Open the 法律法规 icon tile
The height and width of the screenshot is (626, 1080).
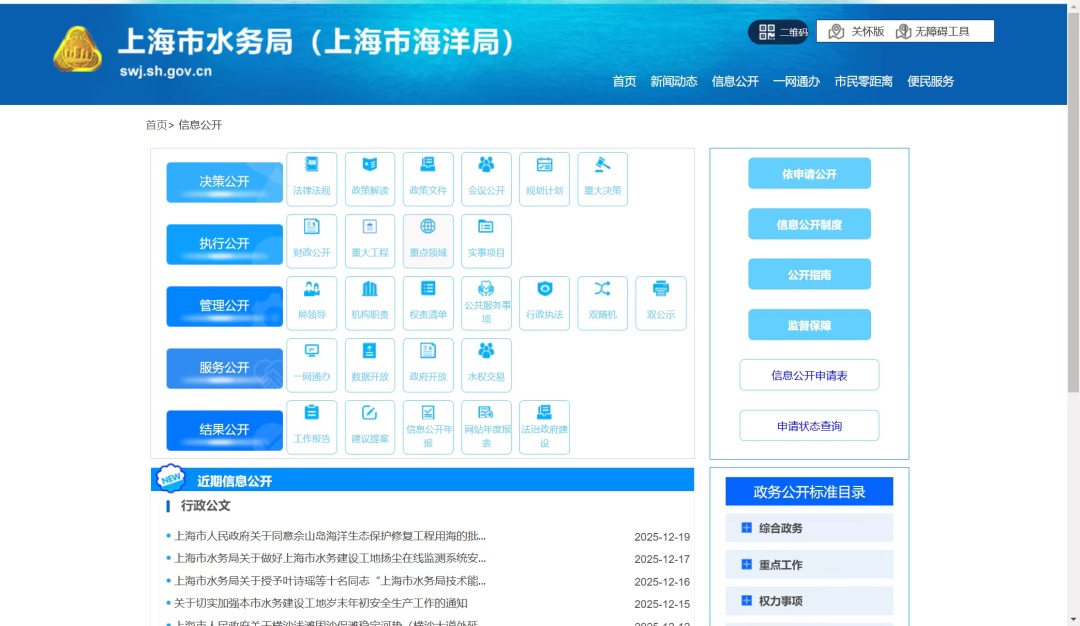pyautogui.click(x=311, y=179)
